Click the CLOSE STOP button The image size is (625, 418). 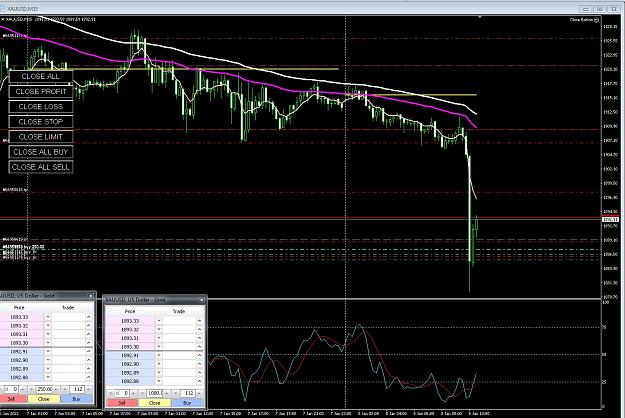[41, 122]
